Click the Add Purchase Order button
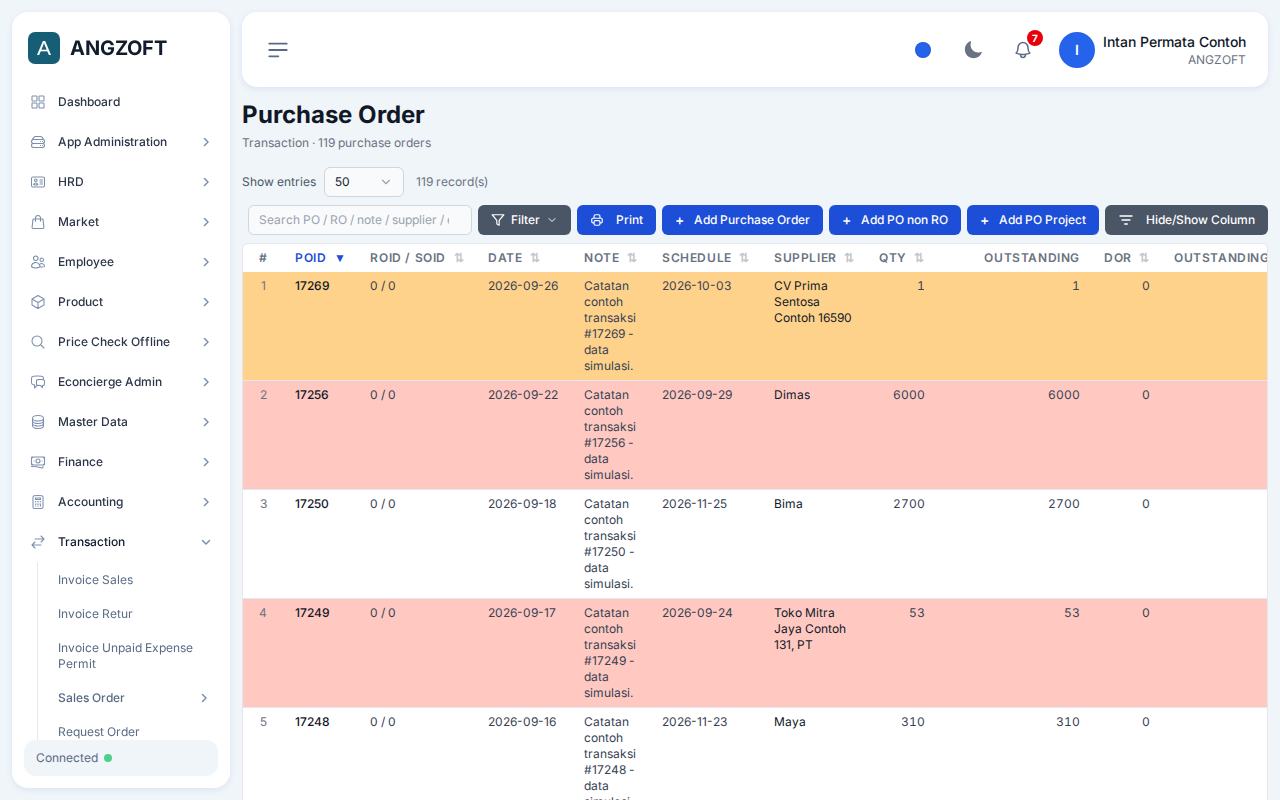This screenshot has width=1280, height=800. point(742,220)
